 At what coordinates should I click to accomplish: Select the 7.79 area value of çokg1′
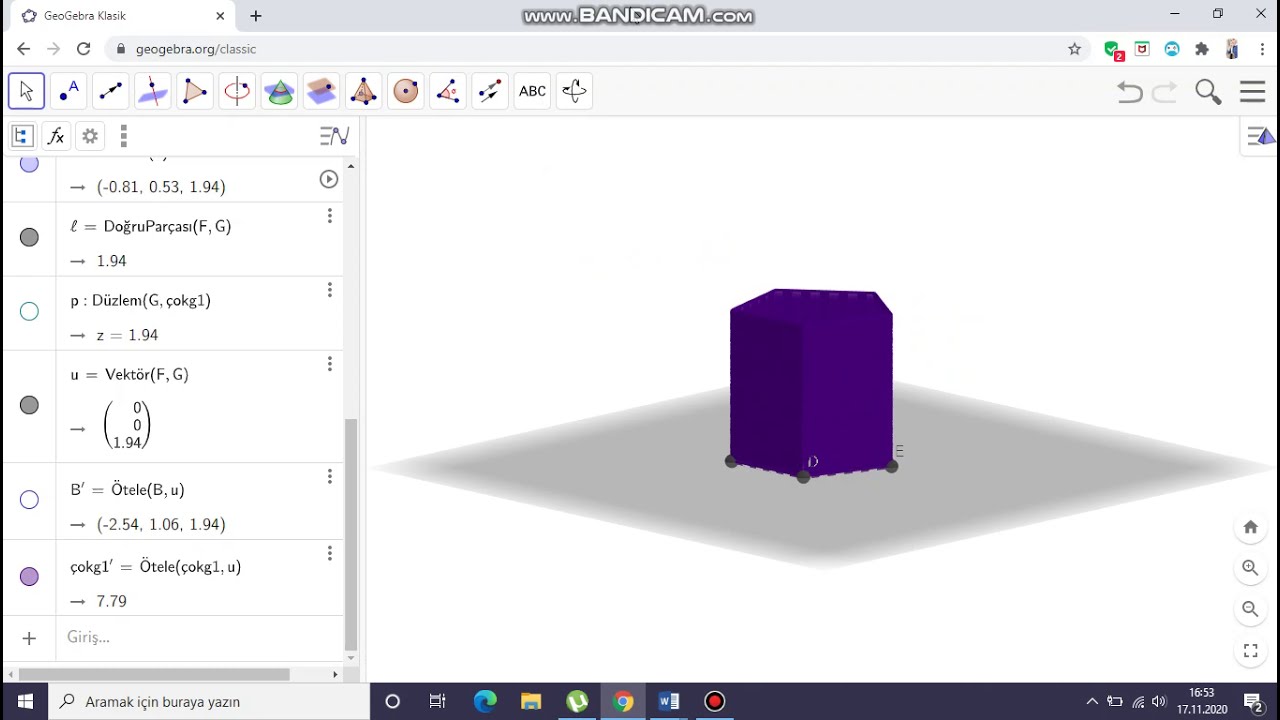pos(112,601)
